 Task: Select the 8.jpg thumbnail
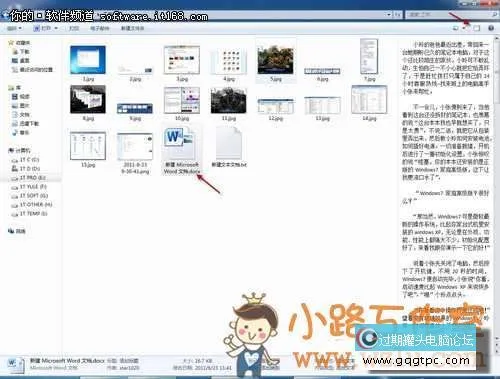tap(88, 99)
